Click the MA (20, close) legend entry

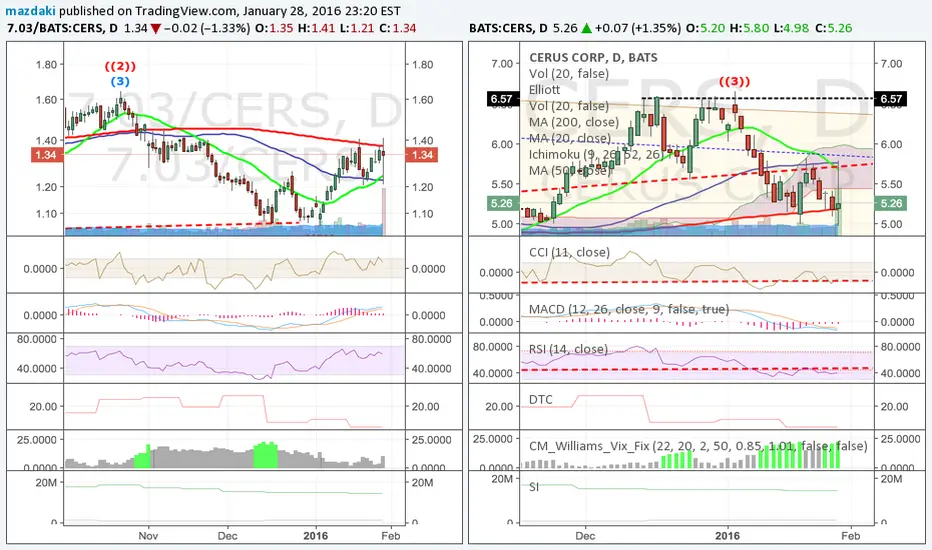[570, 138]
